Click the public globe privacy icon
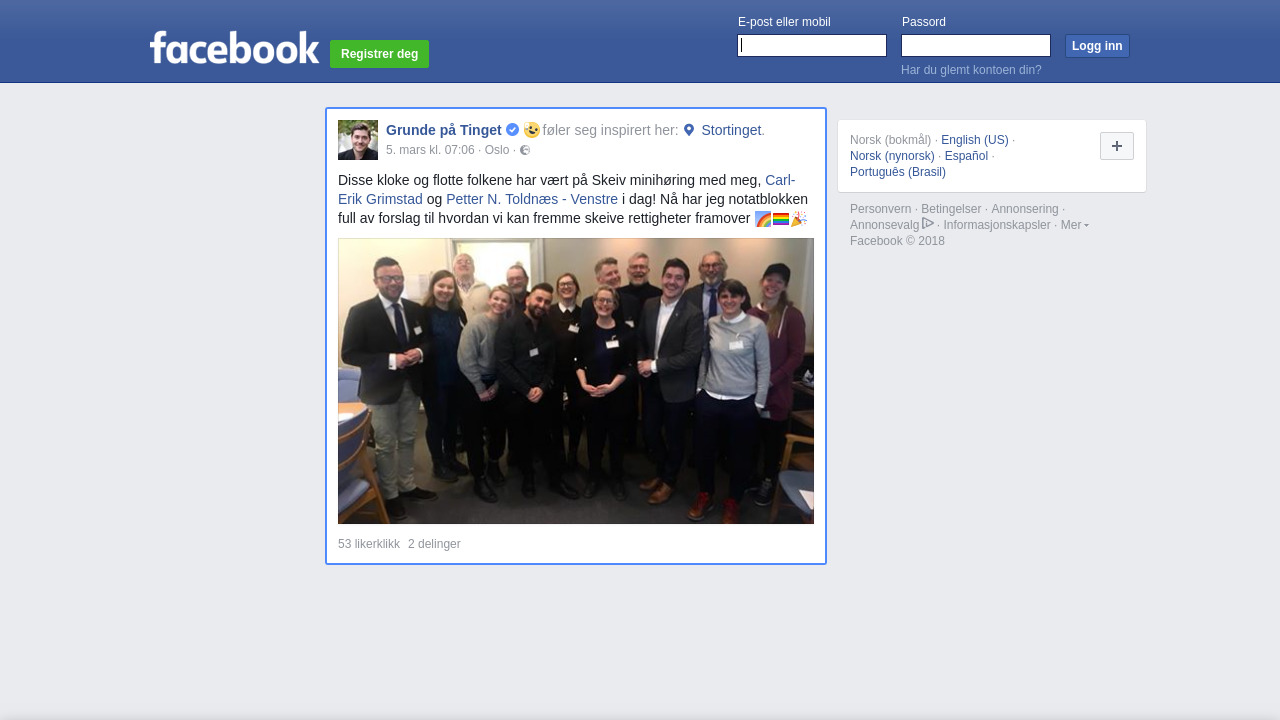Viewport: 1280px width, 720px height. pyautogui.click(x=525, y=150)
